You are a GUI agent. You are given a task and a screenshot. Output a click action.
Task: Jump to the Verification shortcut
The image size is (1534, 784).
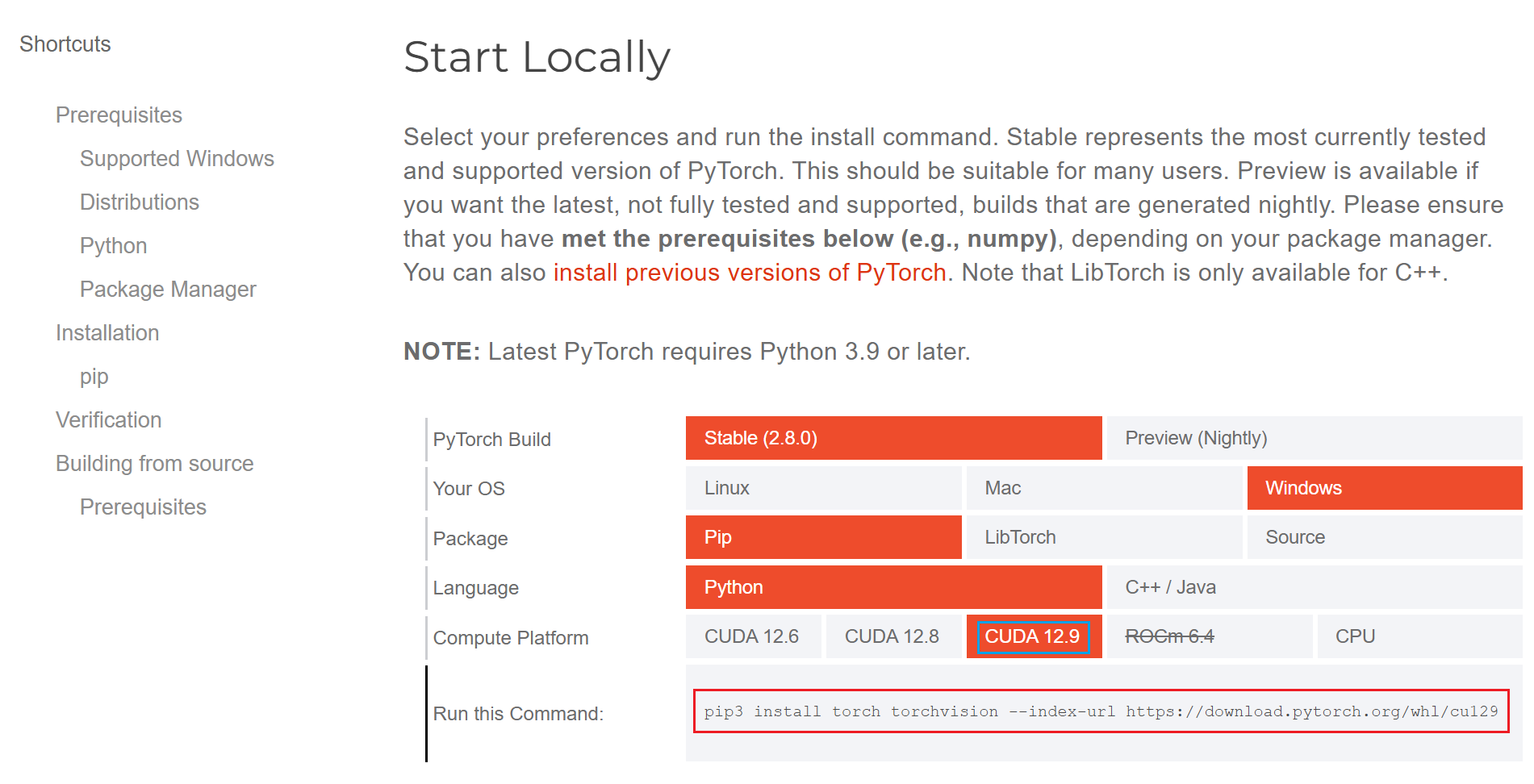(x=109, y=420)
